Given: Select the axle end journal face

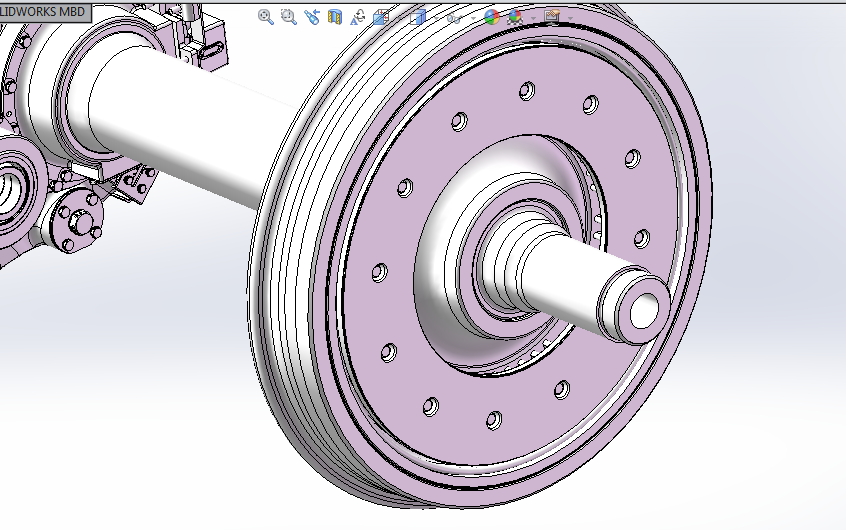Looking at the screenshot, I should [x=644, y=311].
